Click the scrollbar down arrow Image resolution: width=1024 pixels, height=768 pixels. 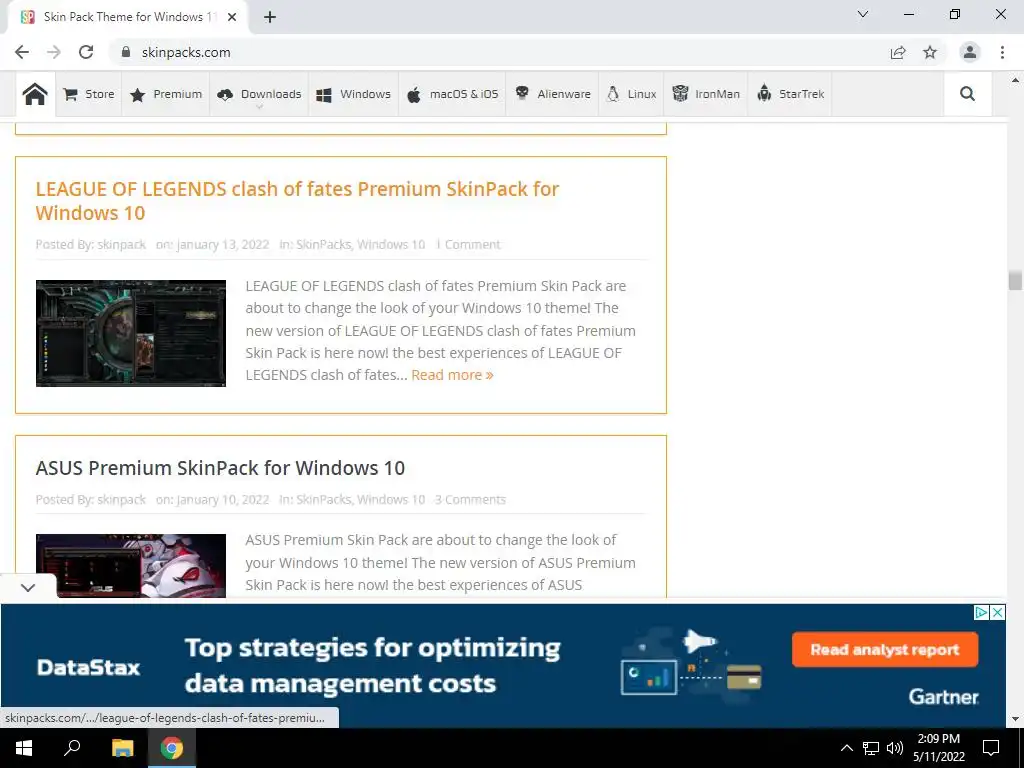(1015, 719)
